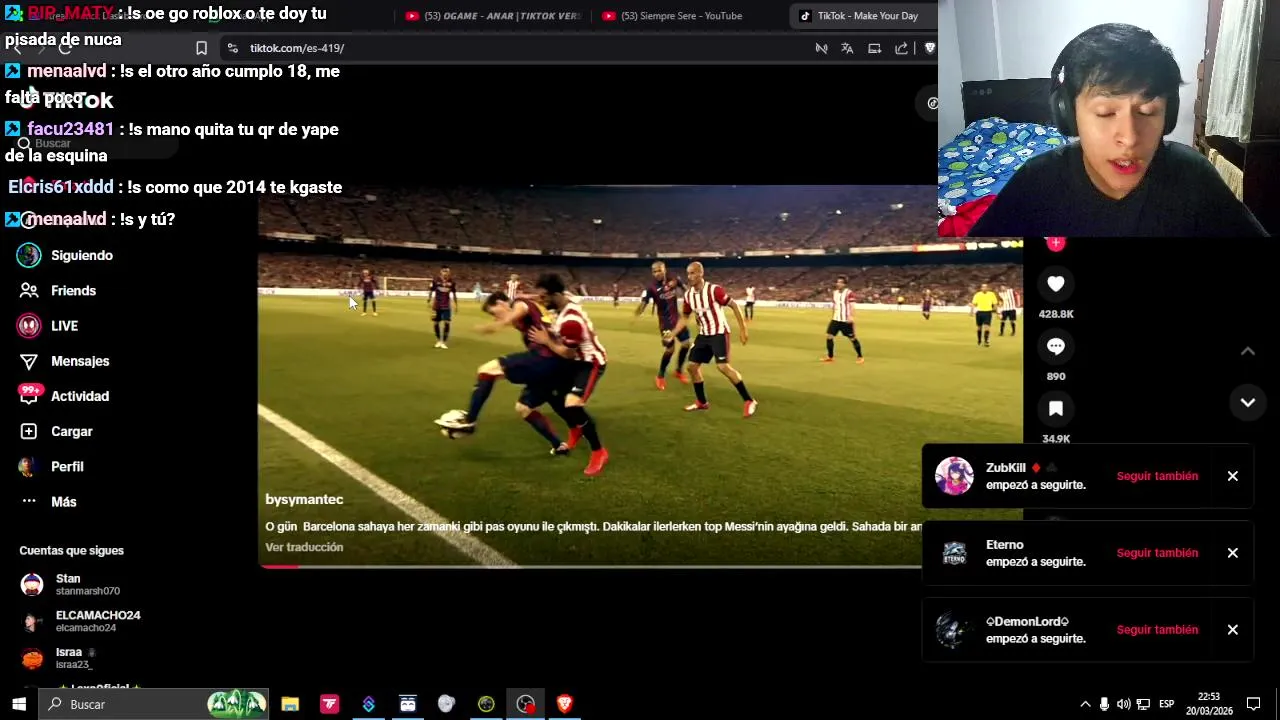Click the LIVE icon in sidebar
This screenshot has height=720, width=1280.
pos(29,325)
